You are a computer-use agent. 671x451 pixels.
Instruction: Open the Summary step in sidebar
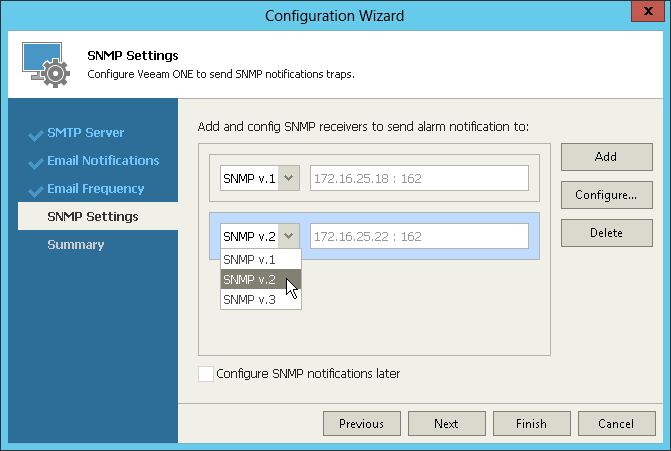click(76, 245)
